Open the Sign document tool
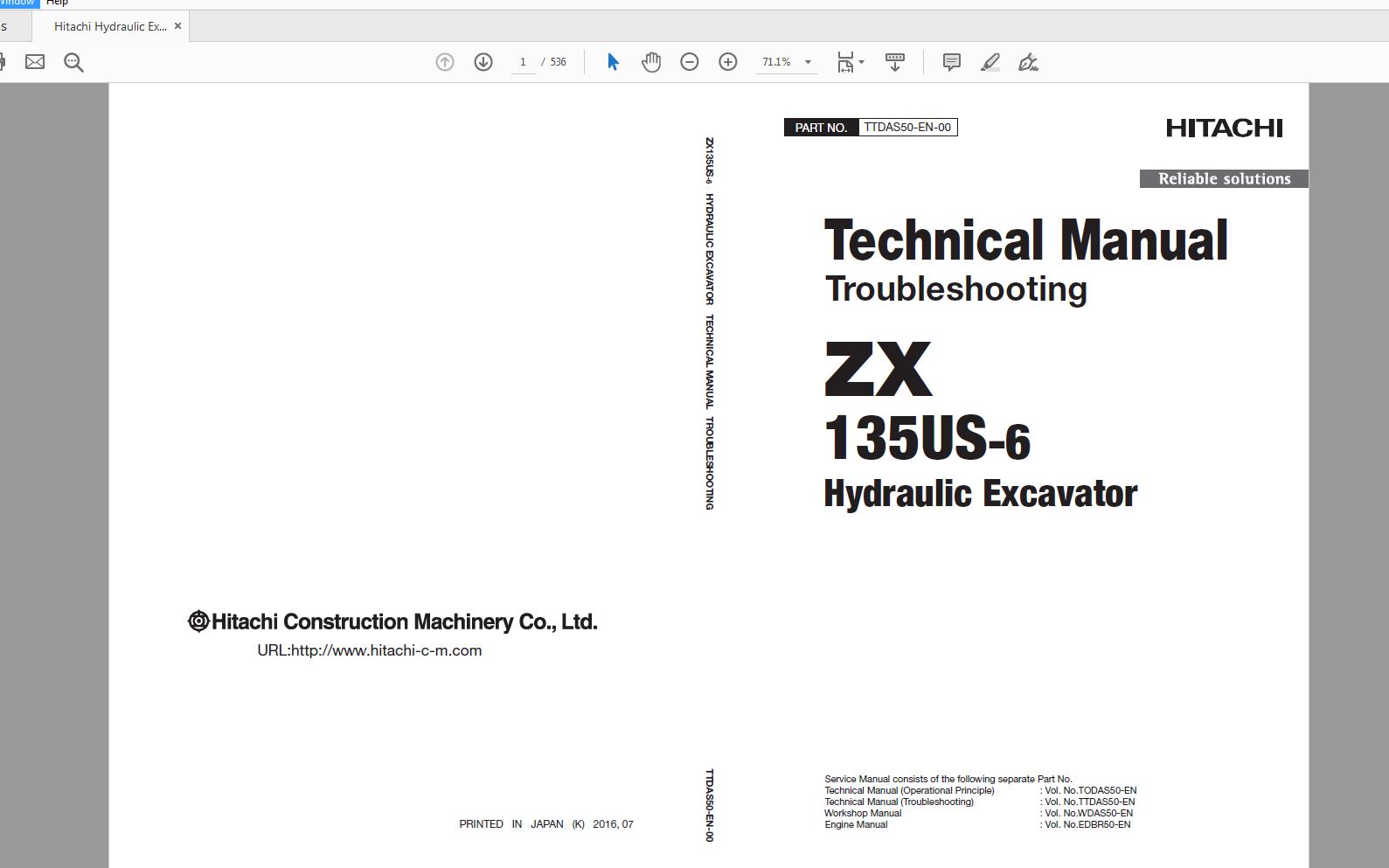 1029,62
